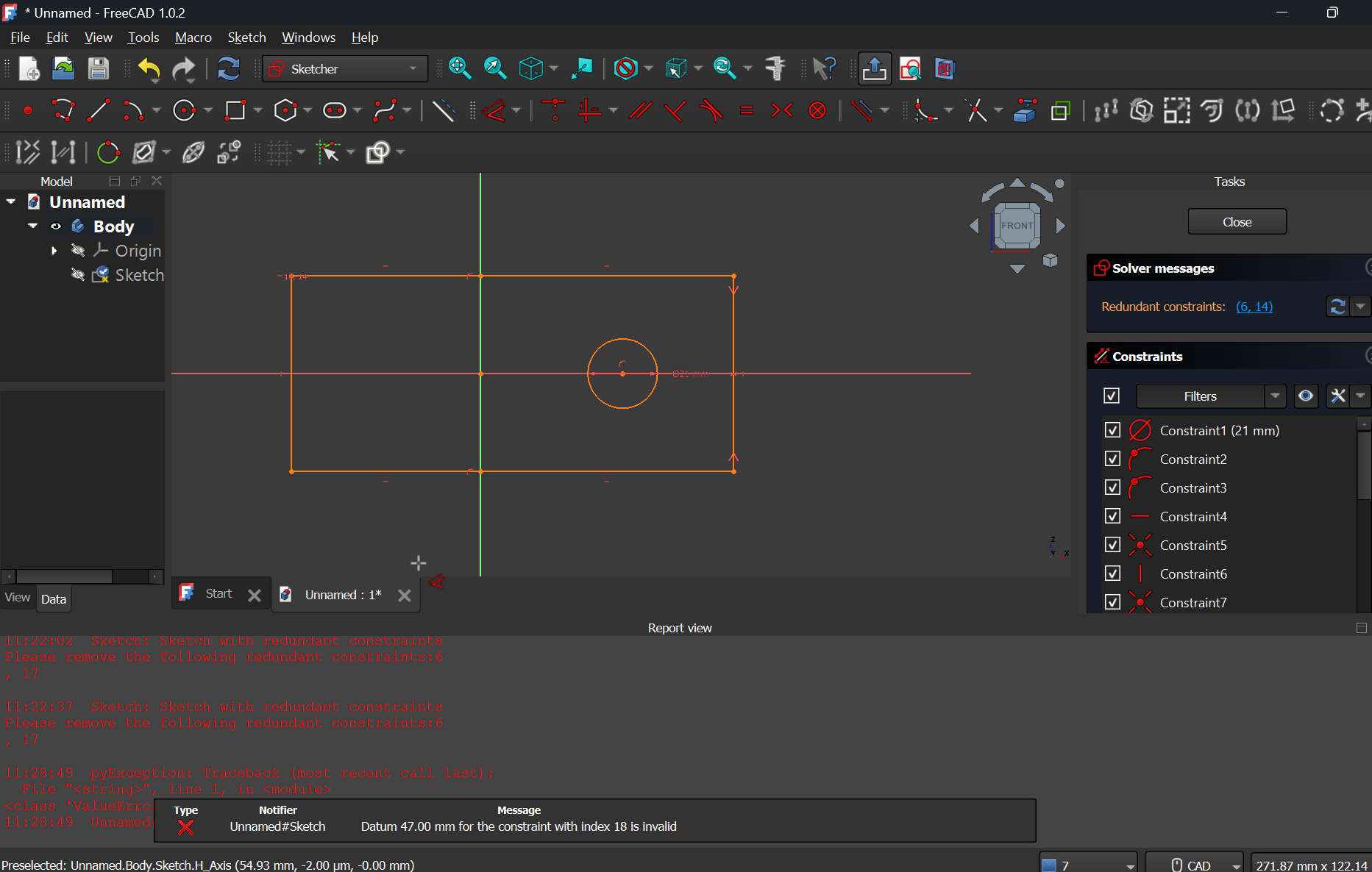This screenshot has height=872, width=1372.
Task: Select the Create line tool
Action: coord(98,111)
